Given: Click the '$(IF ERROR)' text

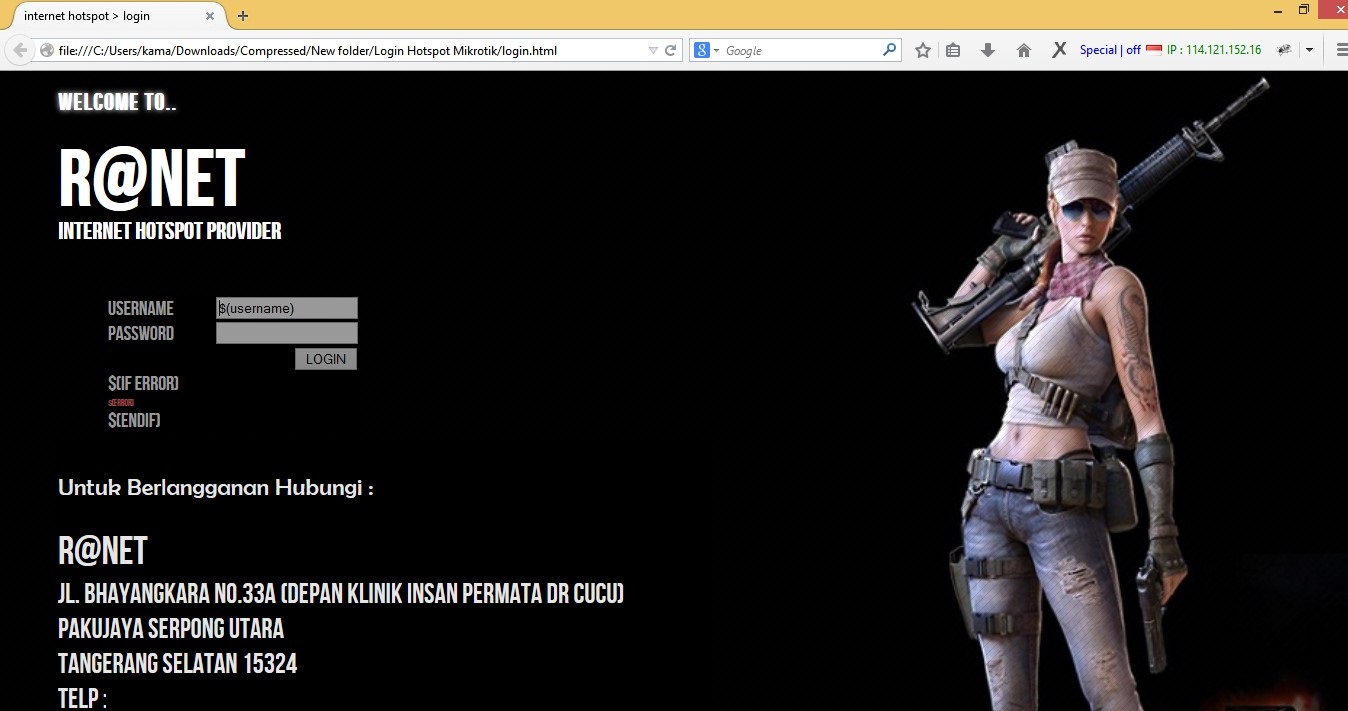Looking at the screenshot, I should pyautogui.click(x=143, y=384).
